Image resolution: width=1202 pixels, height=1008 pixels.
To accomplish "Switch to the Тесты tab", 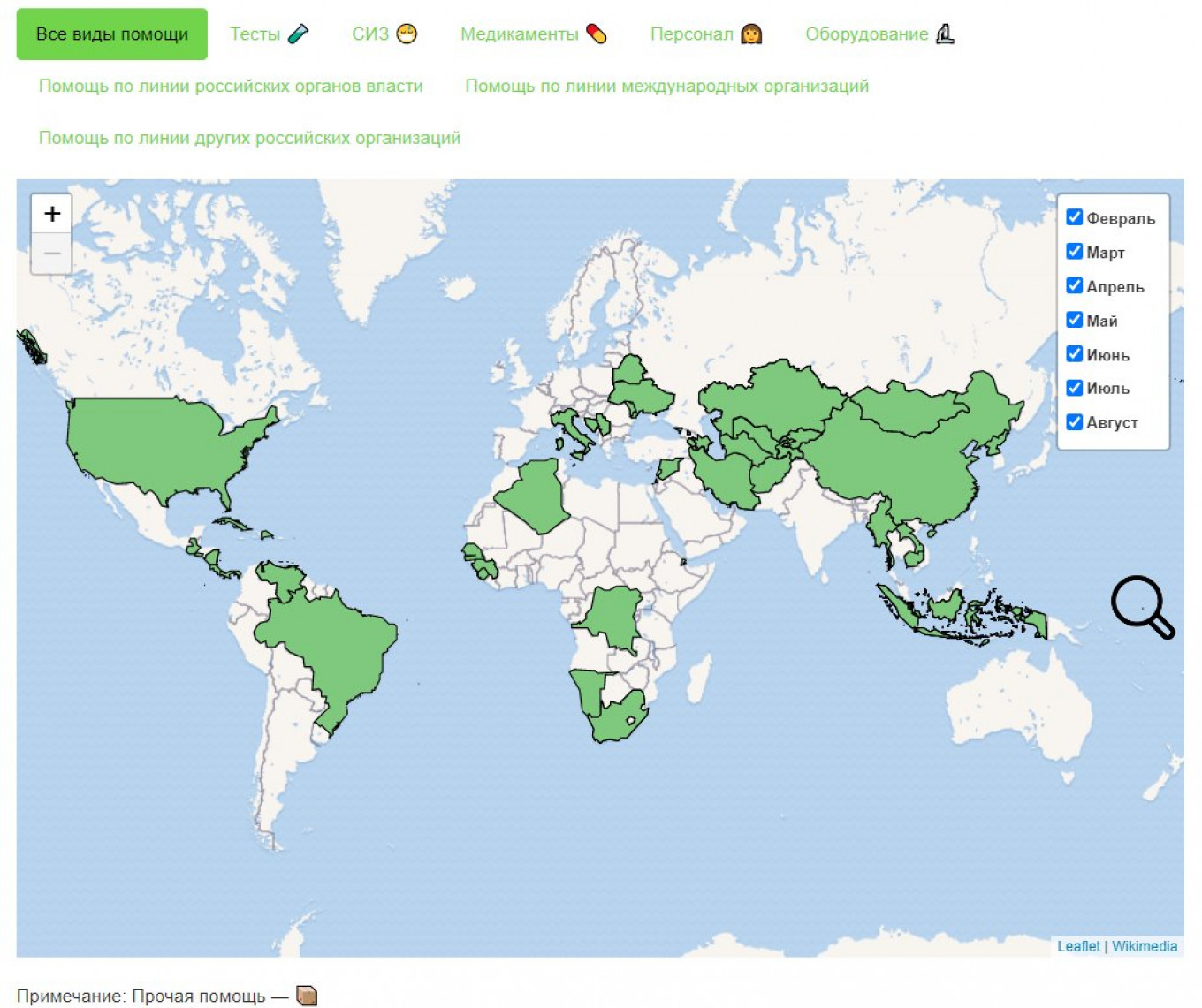I will (270, 34).
